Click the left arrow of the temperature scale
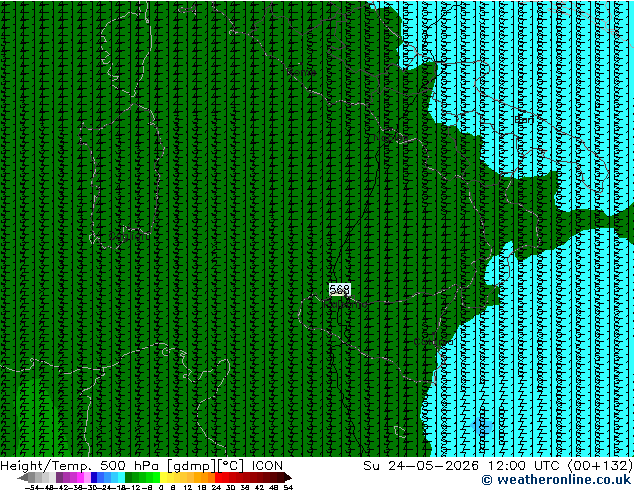634x490 pixels. 22,477
